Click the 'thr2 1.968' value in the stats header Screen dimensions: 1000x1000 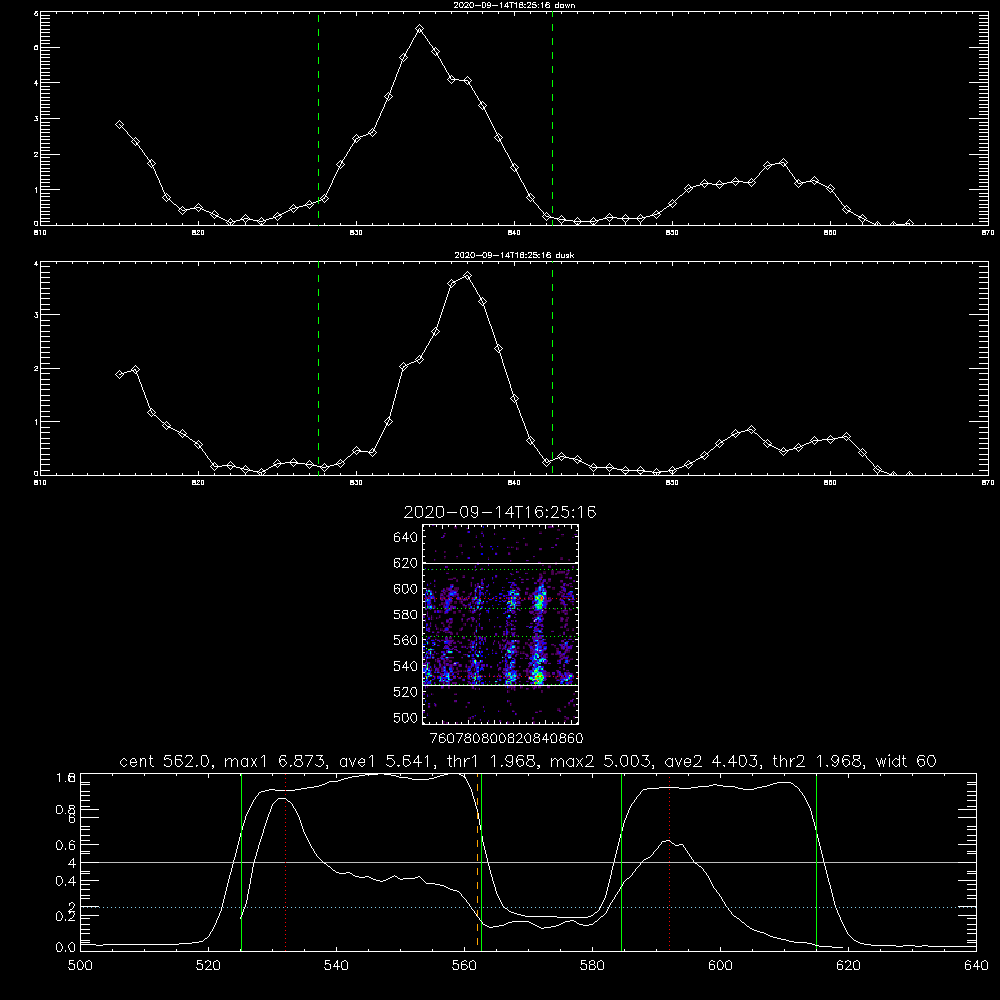click(817, 761)
